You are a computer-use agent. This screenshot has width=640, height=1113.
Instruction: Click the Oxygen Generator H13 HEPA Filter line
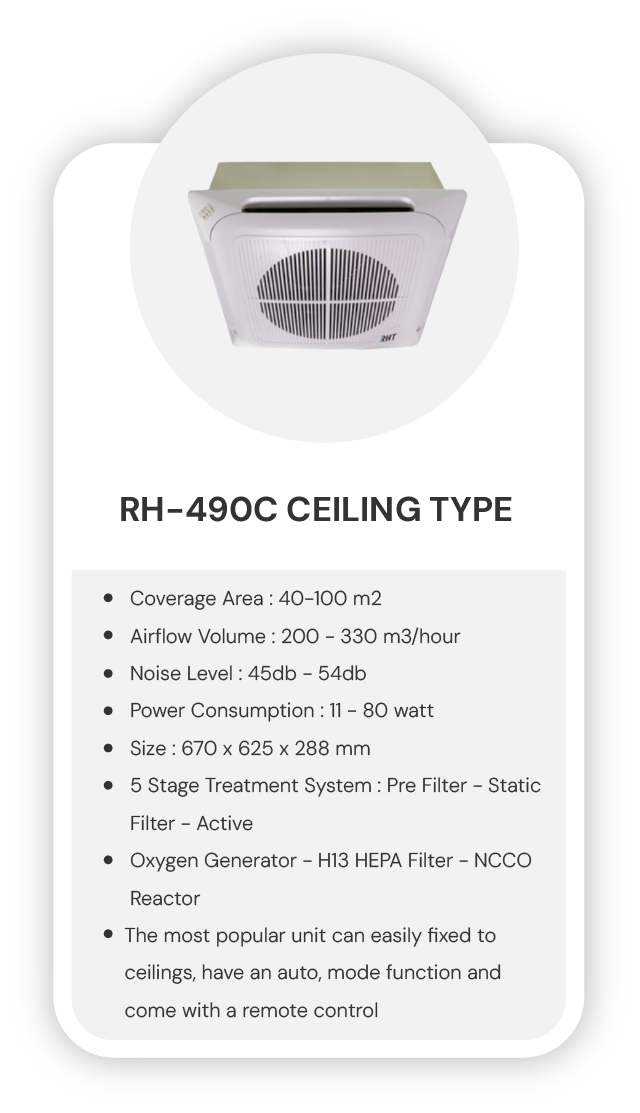[330, 860]
